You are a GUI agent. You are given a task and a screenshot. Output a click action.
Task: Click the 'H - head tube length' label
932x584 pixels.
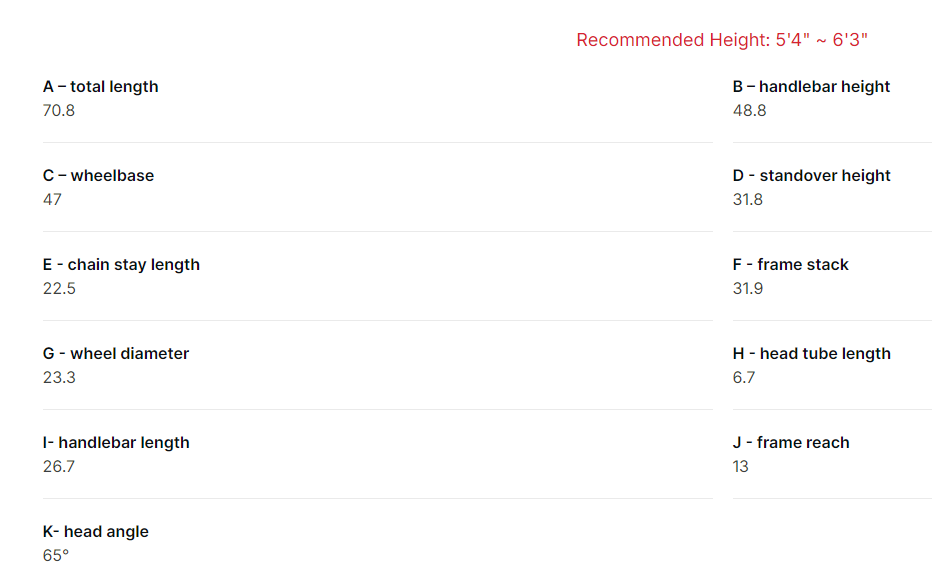811,354
